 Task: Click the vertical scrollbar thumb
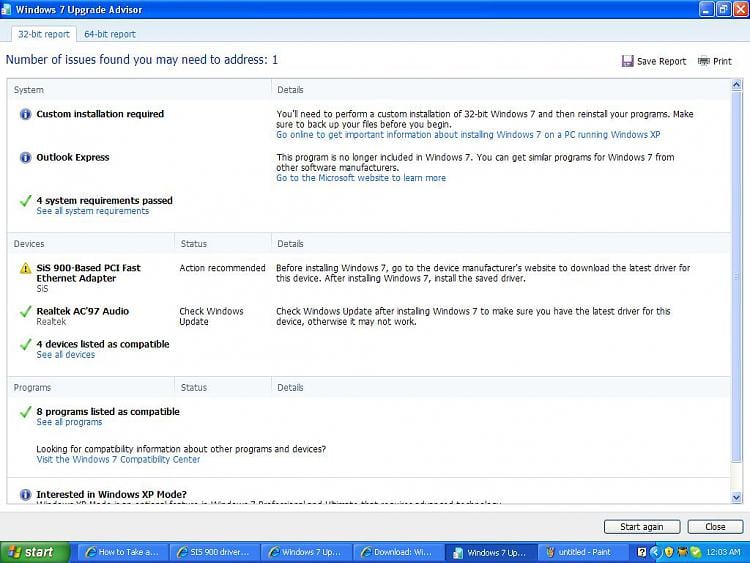(x=737, y=276)
